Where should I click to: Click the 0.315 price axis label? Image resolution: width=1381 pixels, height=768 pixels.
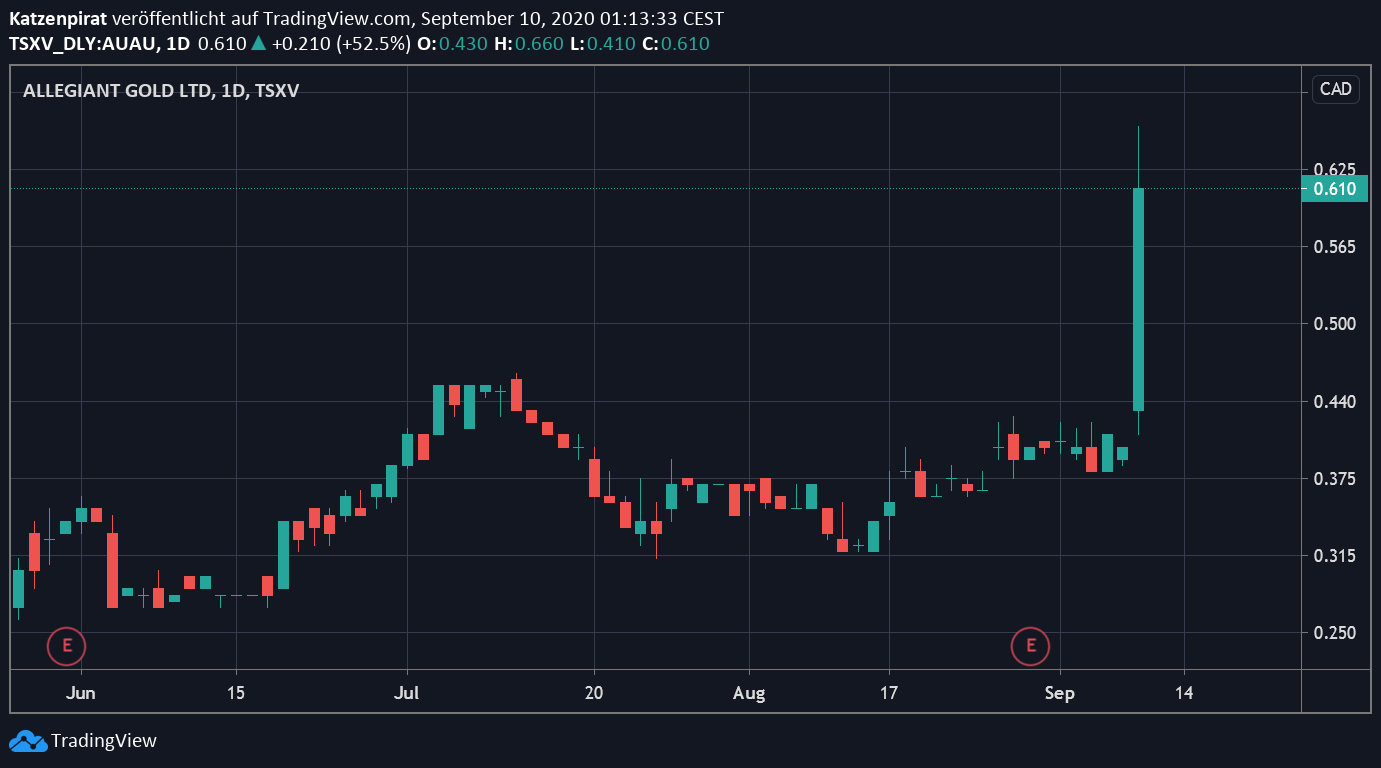click(x=1336, y=555)
